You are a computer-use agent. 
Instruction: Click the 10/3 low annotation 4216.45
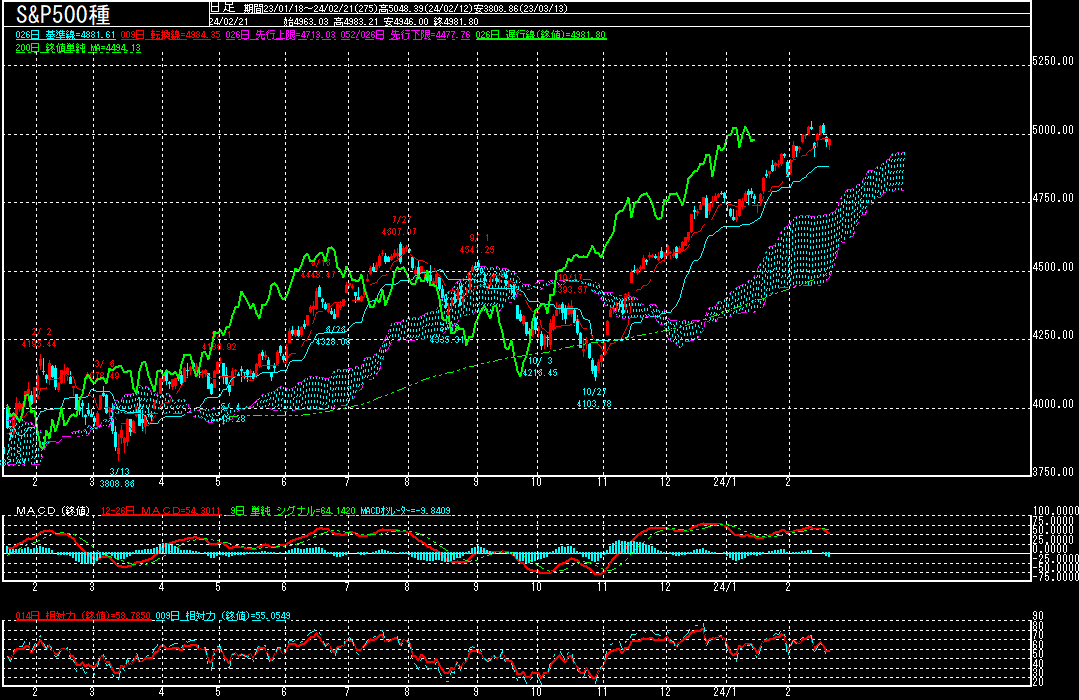[x=540, y=367]
